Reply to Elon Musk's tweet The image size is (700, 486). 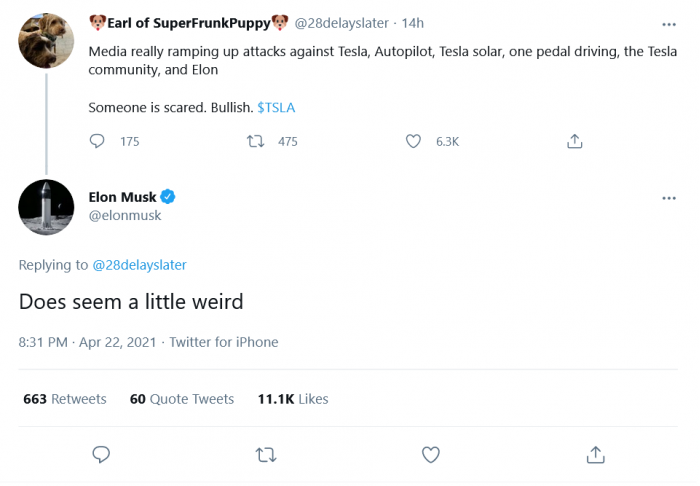click(x=101, y=455)
